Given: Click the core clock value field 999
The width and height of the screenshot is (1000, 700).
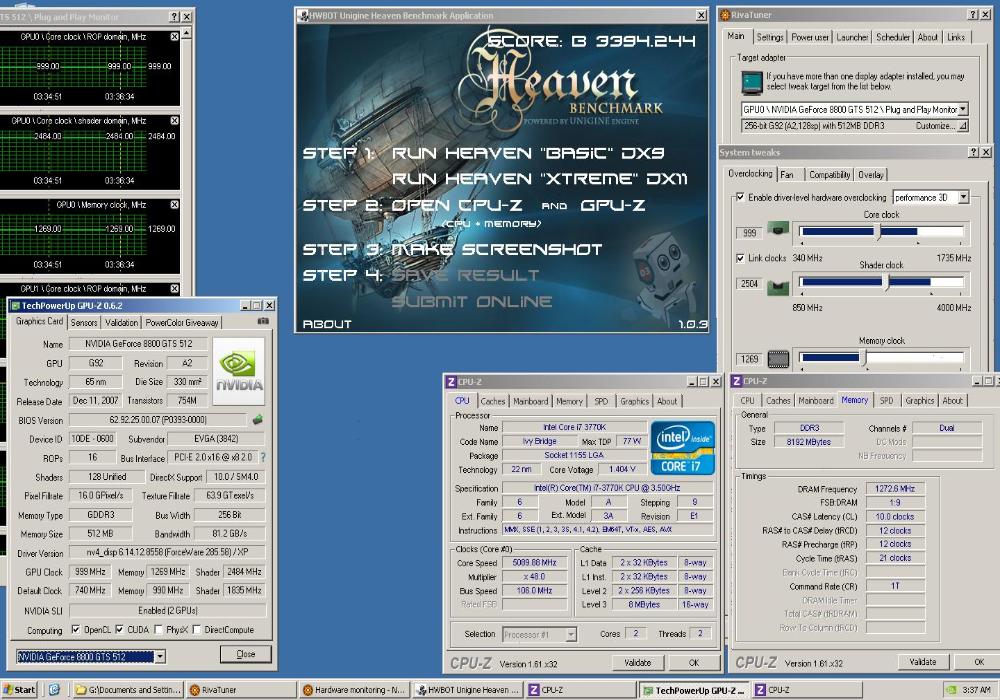Looking at the screenshot, I should point(749,233).
